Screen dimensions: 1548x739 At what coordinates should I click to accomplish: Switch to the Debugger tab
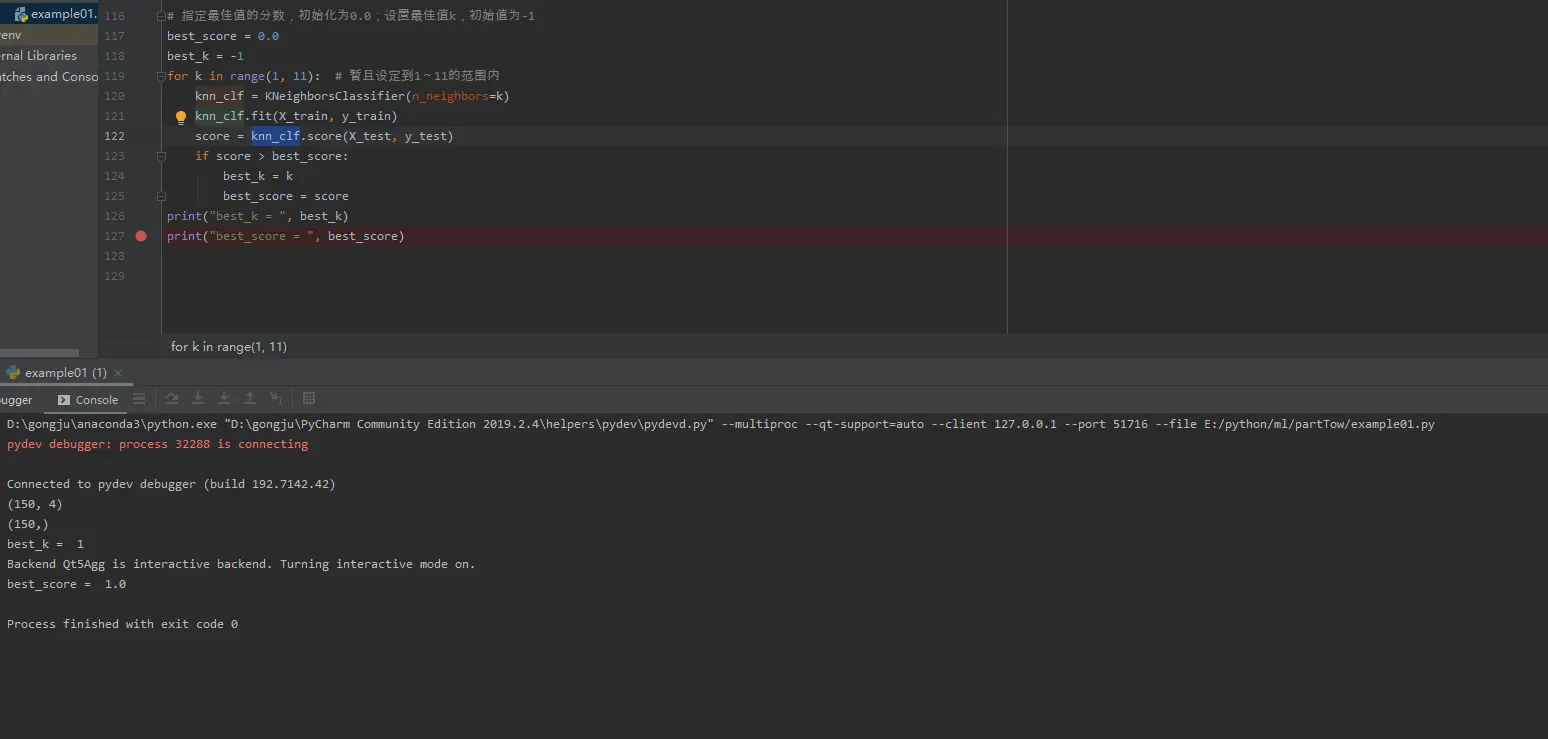[17, 400]
